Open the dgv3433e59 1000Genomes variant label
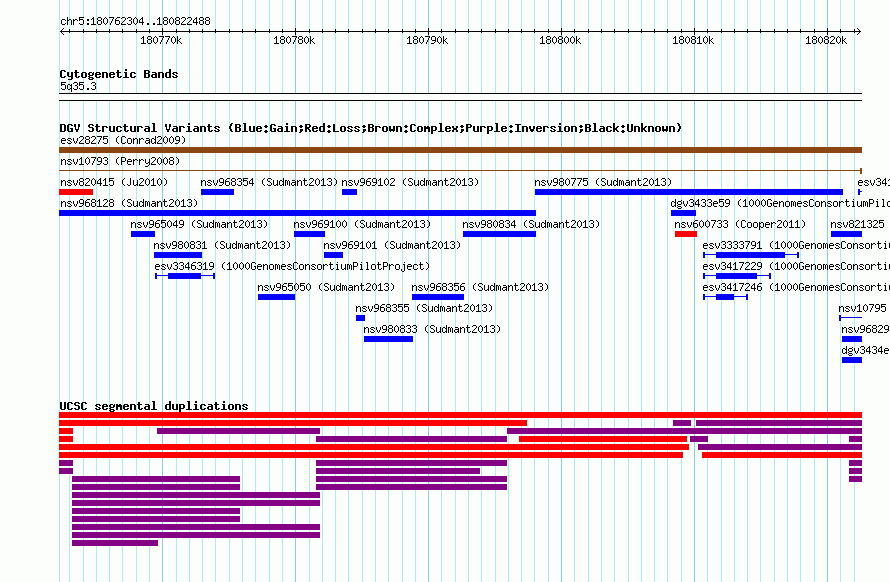The height and width of the screenshot is (582, 890). point(780,203)
